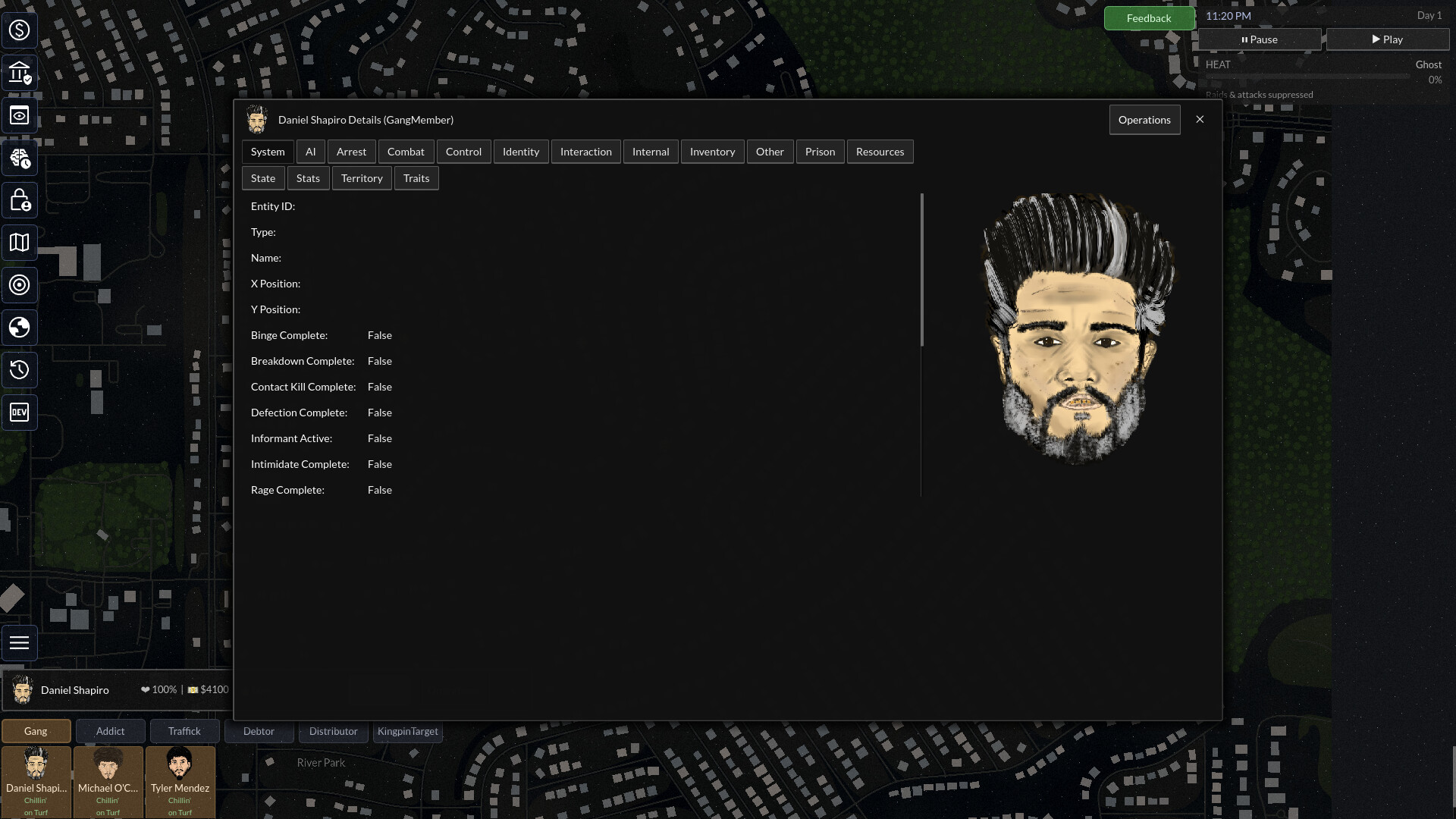The height and width of the screenshot is (819, 1456).
Task: Open the padlock with person sidebar icon
Action: click(x=19, y=200)
